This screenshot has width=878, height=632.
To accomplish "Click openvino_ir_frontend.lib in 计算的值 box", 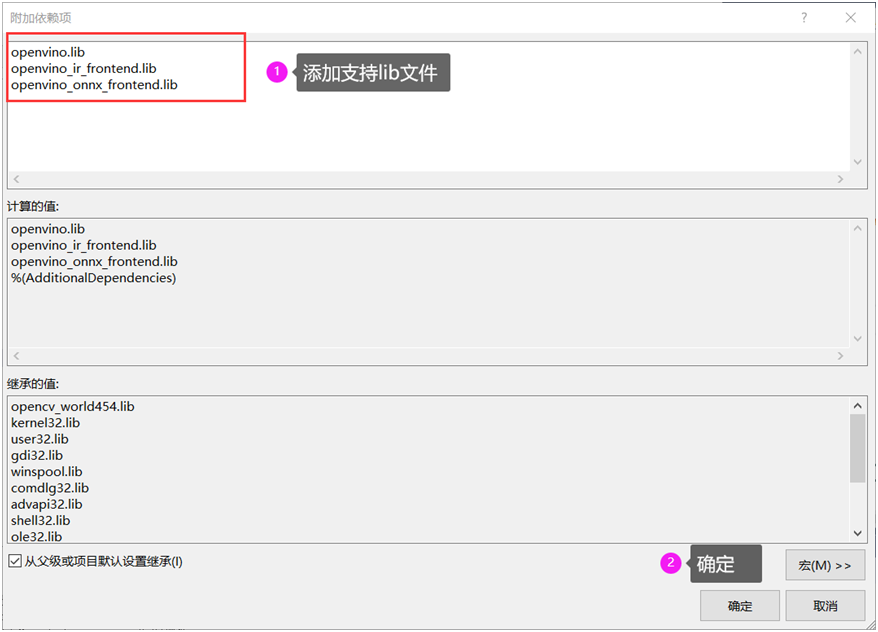I will click(83, 245).
